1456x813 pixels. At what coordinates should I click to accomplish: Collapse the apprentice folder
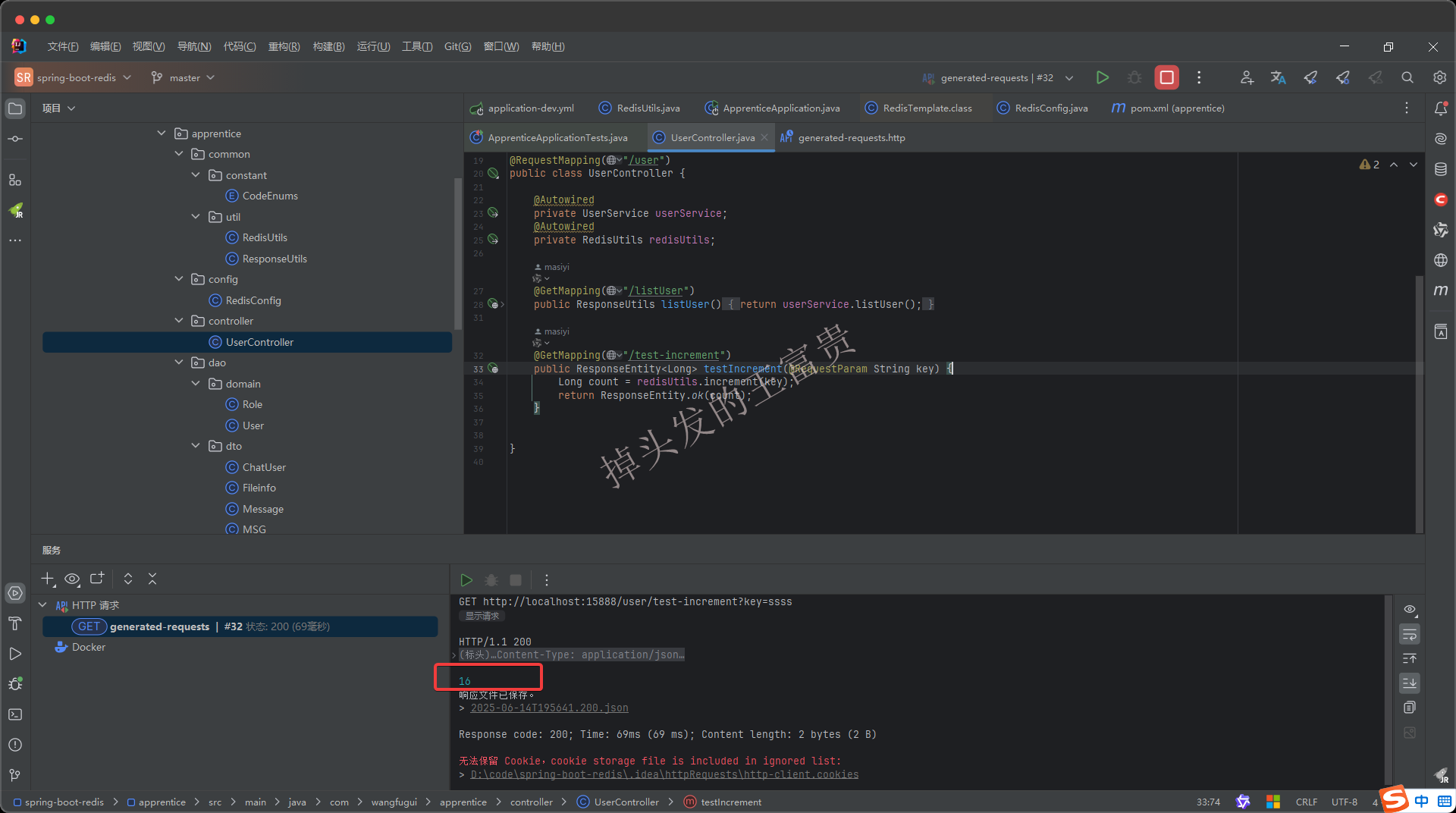pos(162,133)
